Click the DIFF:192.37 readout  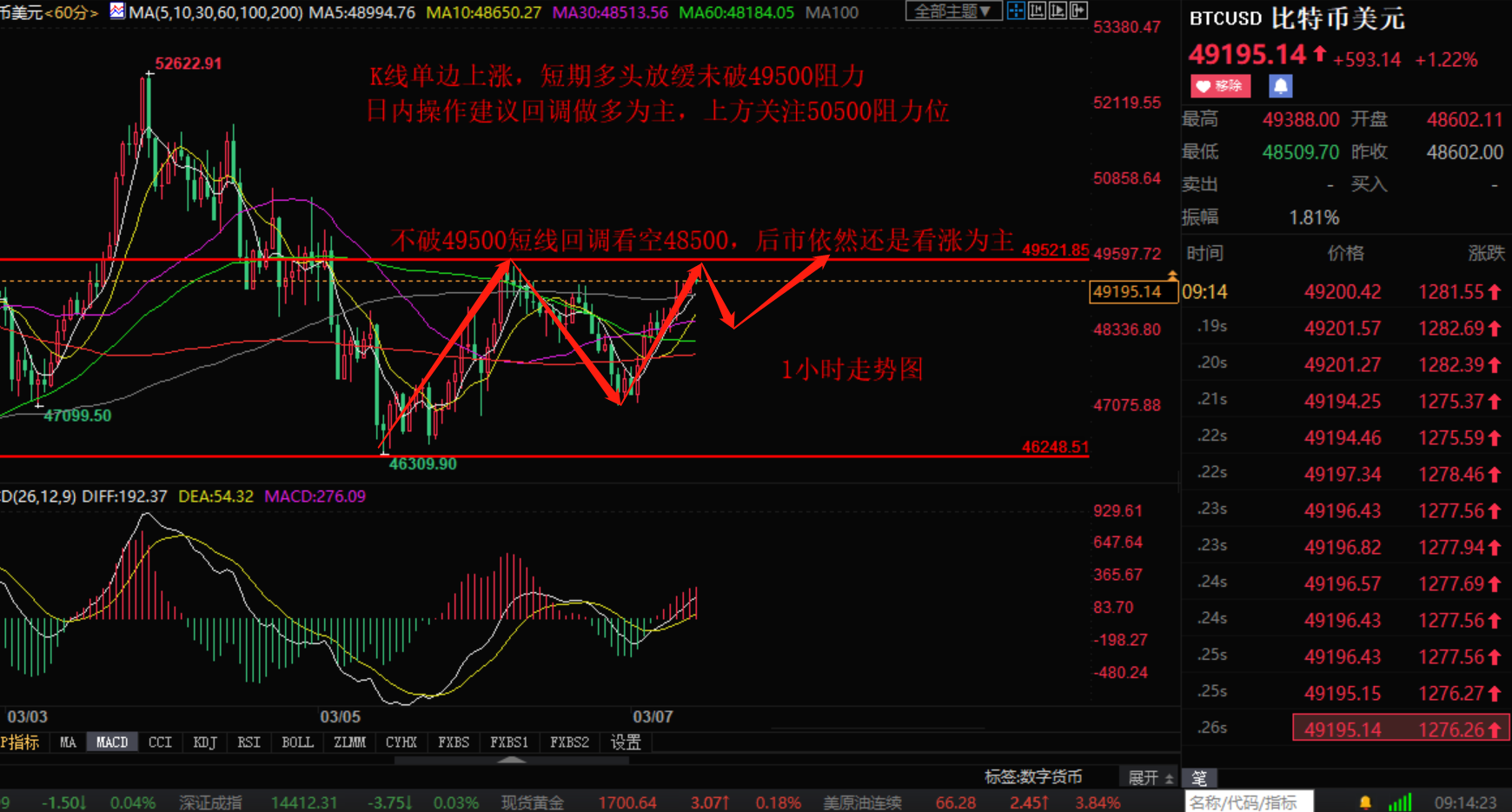[x=124, y=496]
